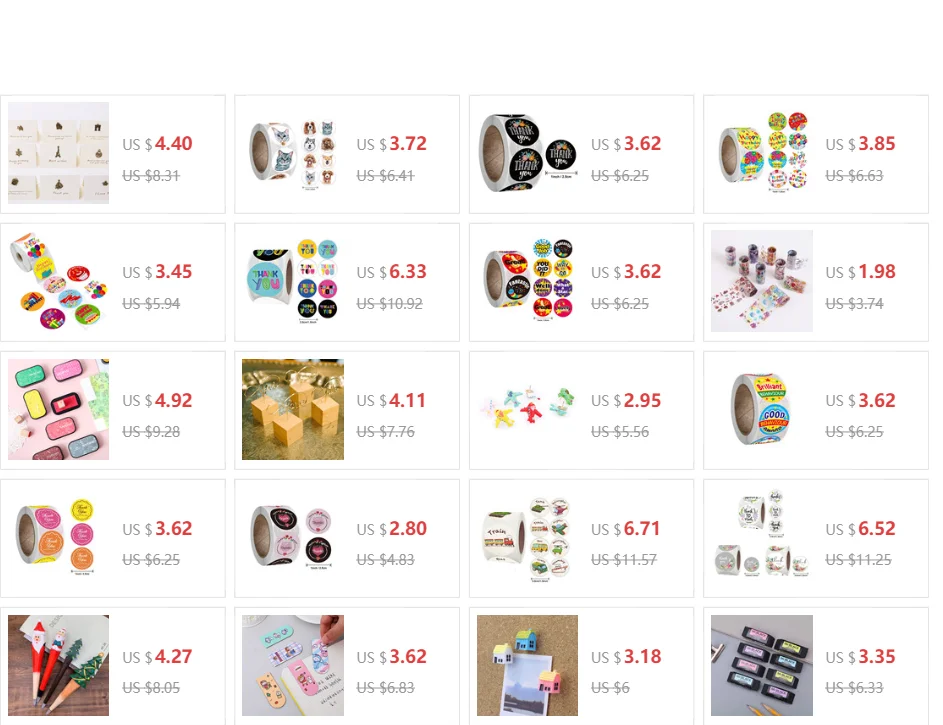Click the cat and dog sticker roll image
This screenshot has height=725, width=943.
coord(293,153)
